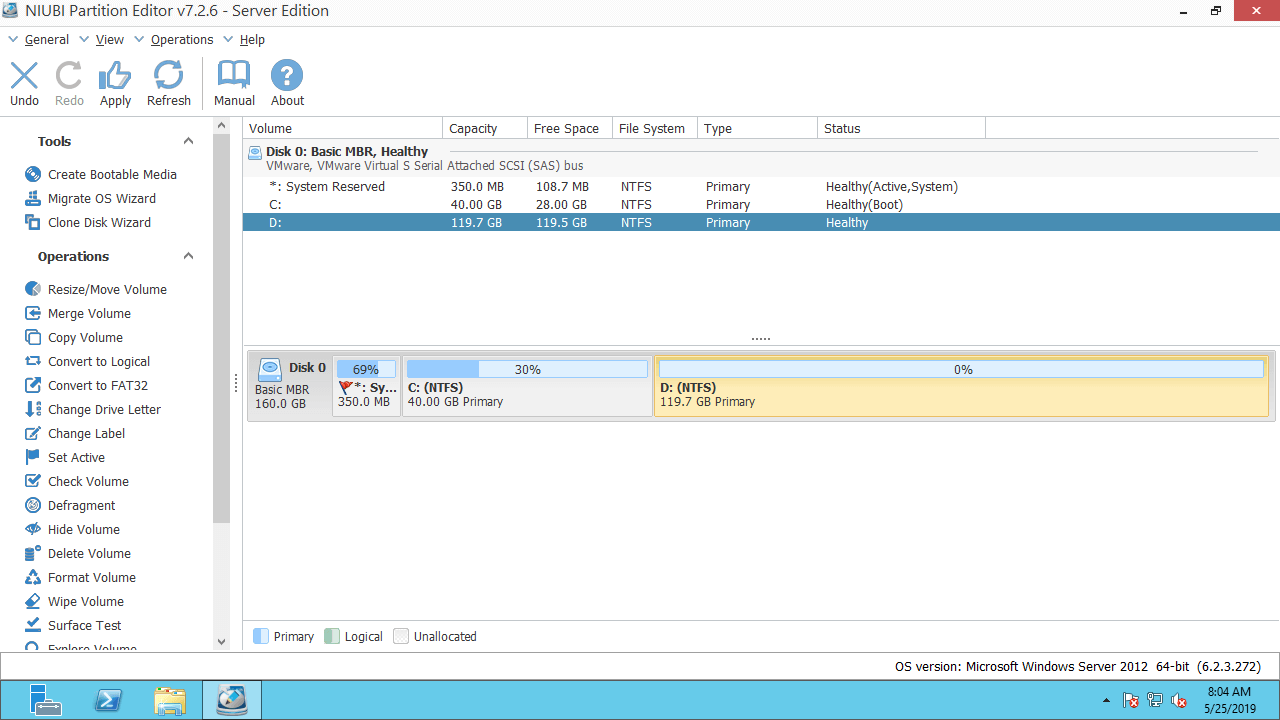Open the Operations menu
The width and height of the screenshot is (1280, 720).
pyautogui.click(x=181, y=40)
